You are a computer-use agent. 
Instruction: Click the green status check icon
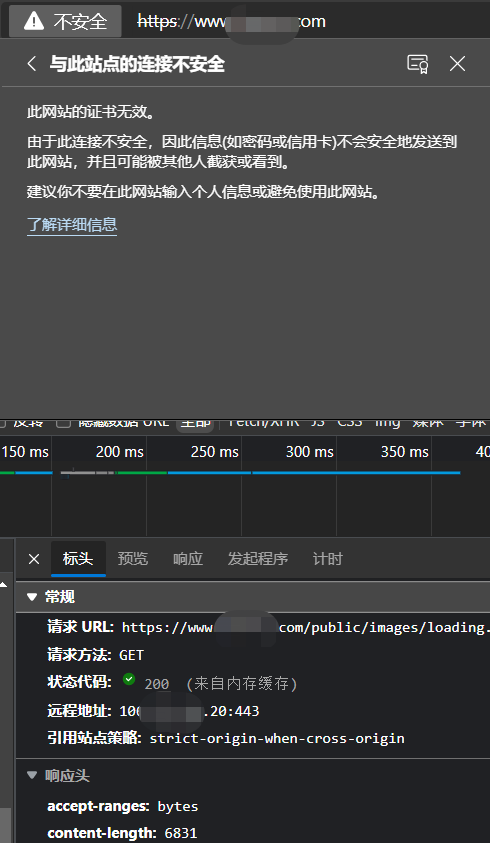pyautogui.click(x=129, y=680)
